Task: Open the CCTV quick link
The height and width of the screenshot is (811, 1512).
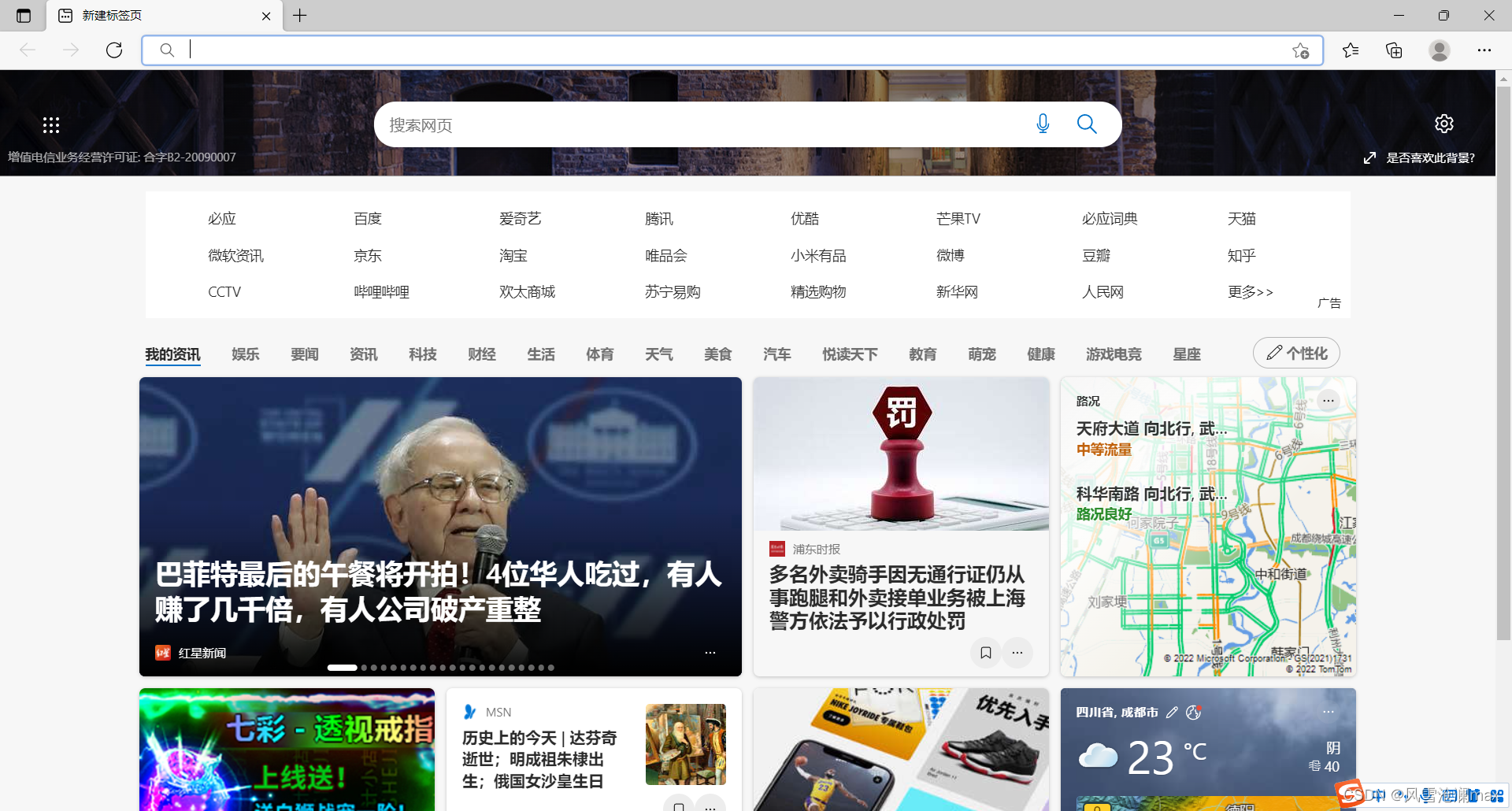Action: tap(224, 292)
